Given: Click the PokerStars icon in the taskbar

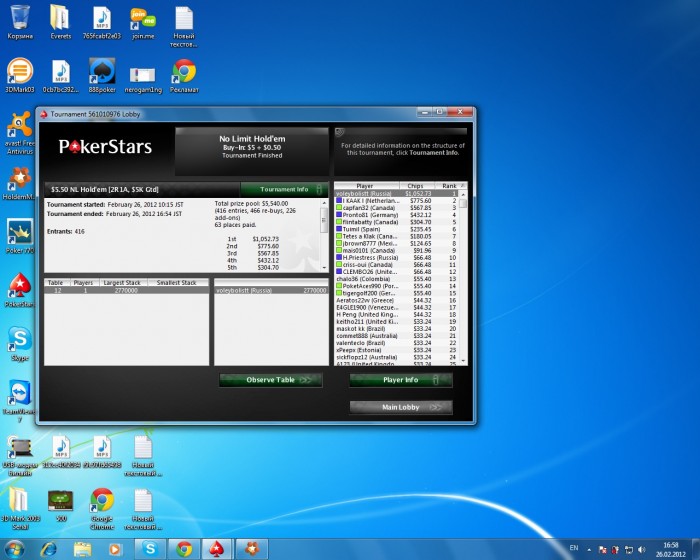Looking at the screenshot, I should (x=215, y=549).
